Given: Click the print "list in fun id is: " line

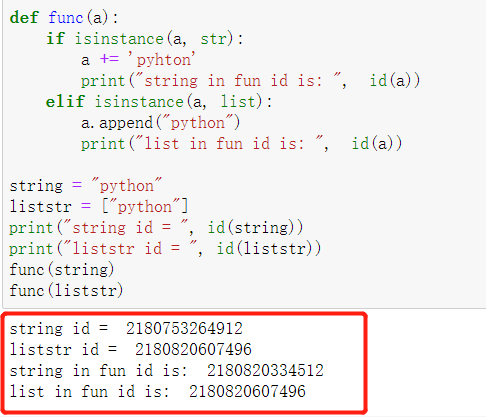Looking at the screenshot, I should [x=241, y=144].
